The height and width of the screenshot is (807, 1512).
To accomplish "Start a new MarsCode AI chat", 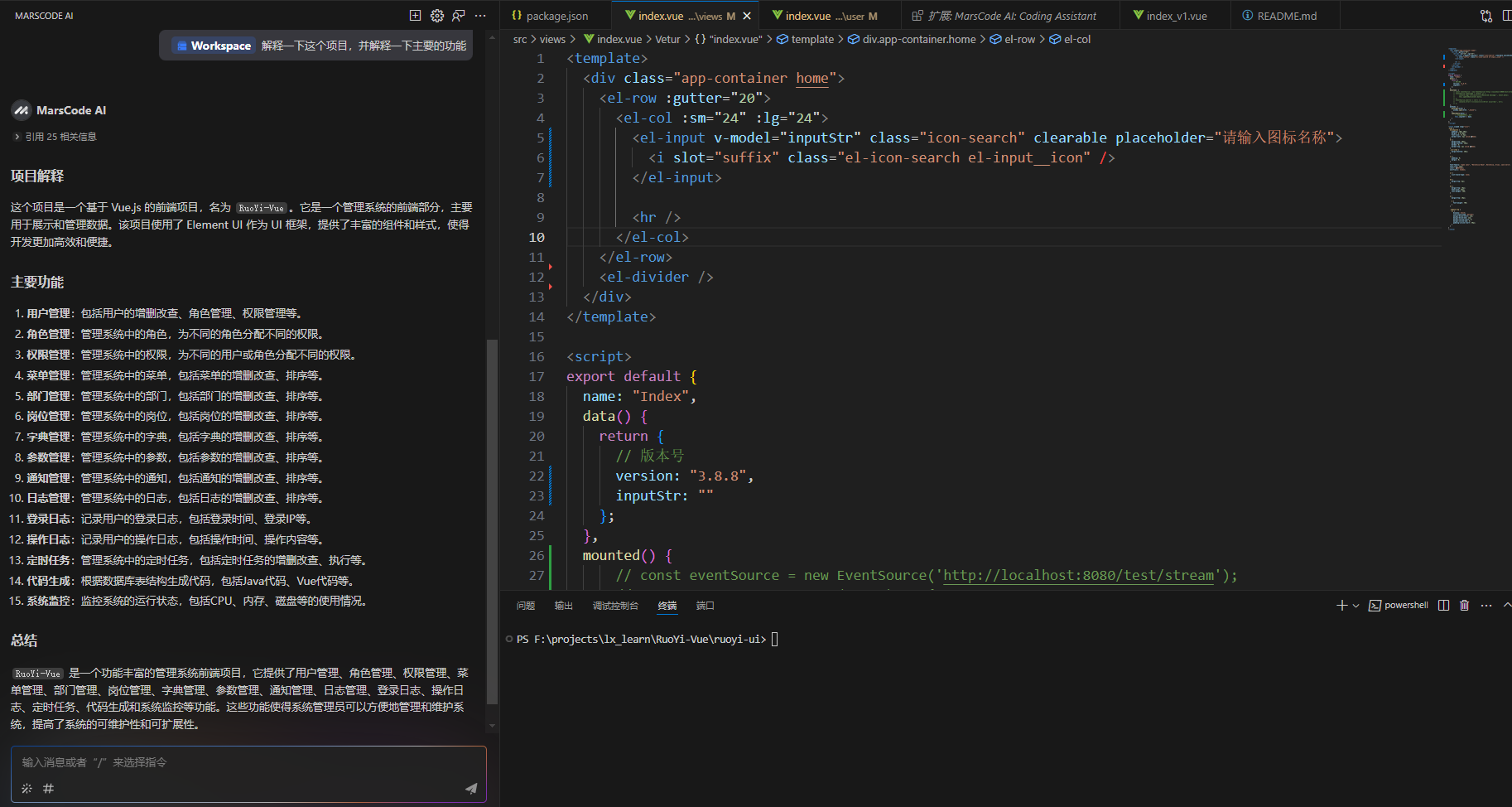I will click(416, 16).
